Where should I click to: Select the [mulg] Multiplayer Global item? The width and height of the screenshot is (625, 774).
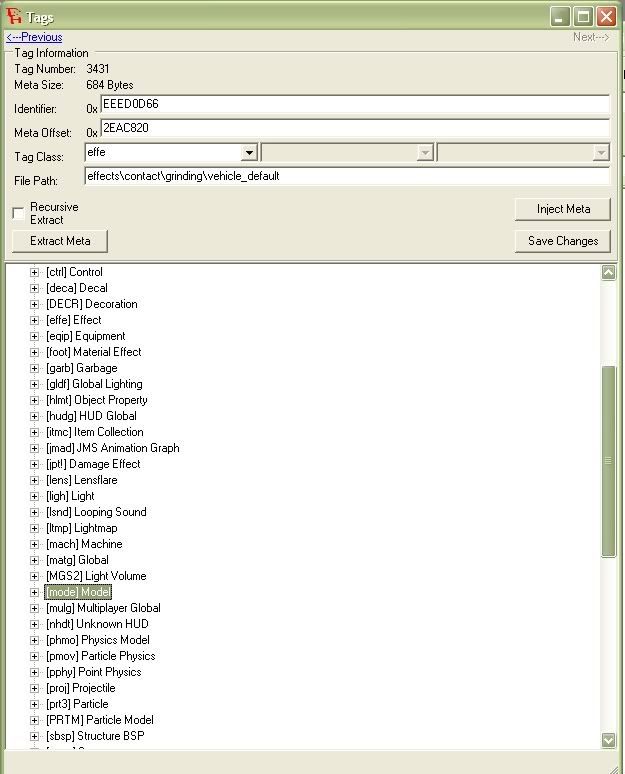pos(103,608)
